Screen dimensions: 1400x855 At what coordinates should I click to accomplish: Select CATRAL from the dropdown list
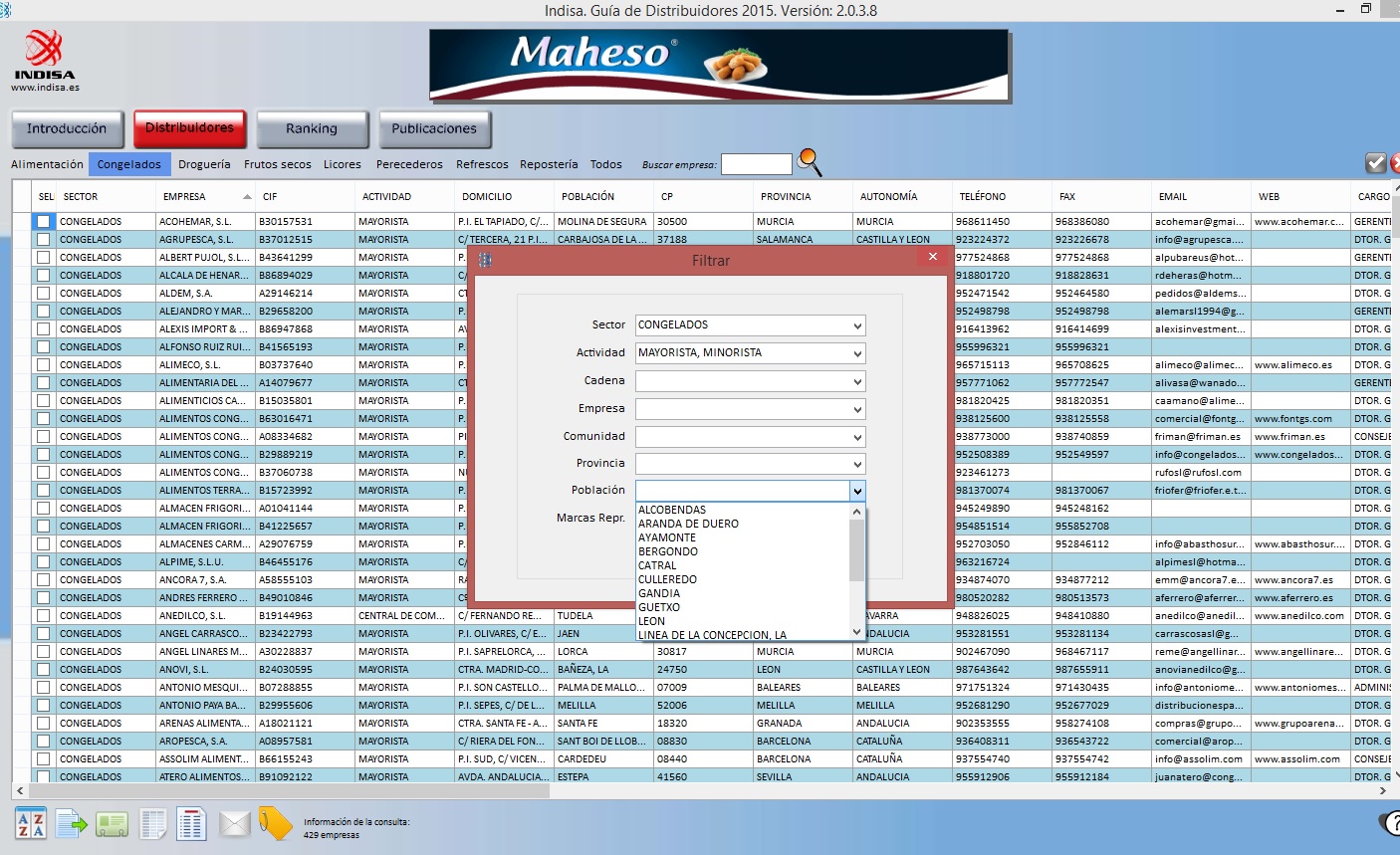point(743,565)
